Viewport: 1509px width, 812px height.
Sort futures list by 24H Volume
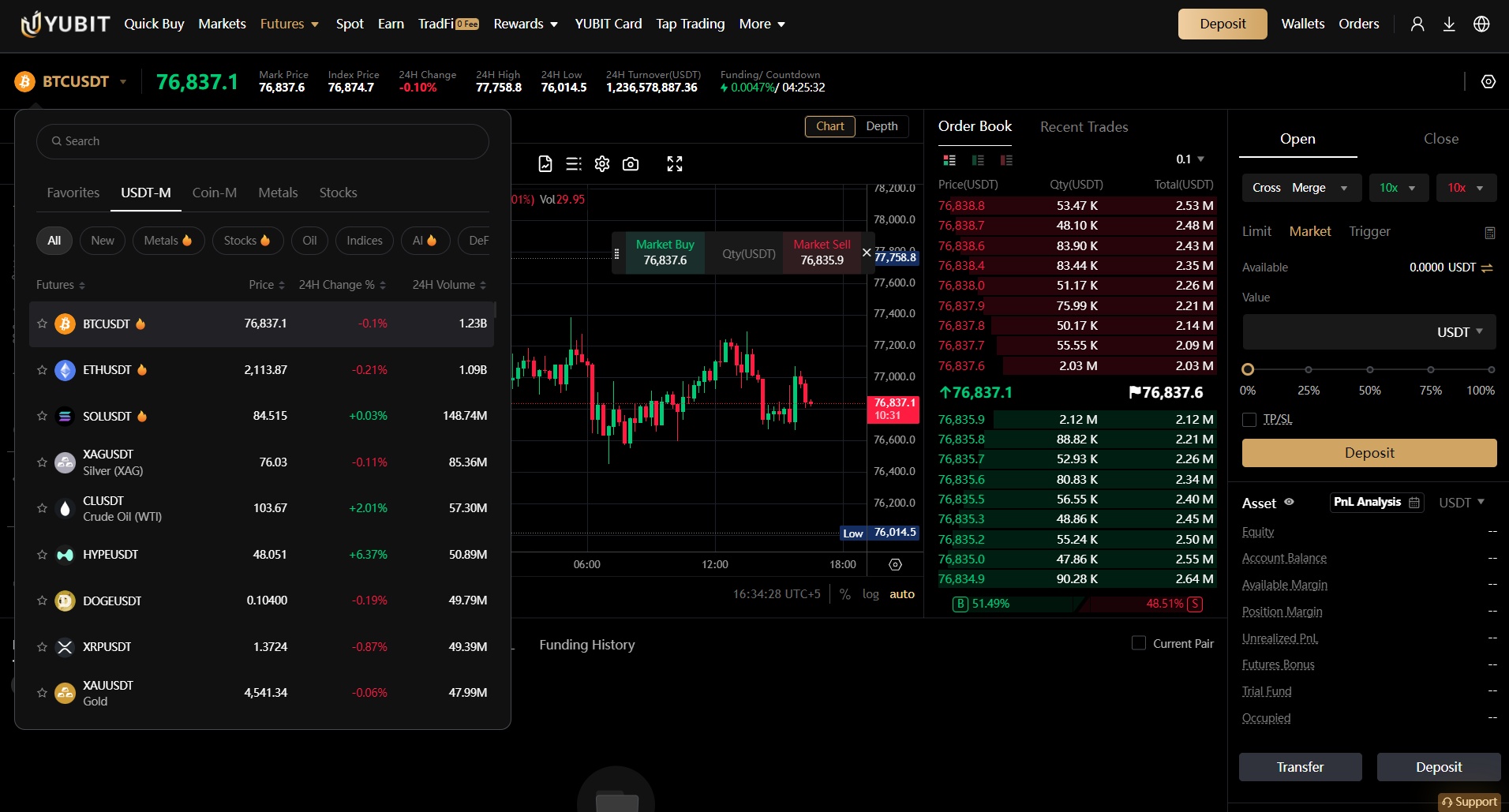point(449,285)
